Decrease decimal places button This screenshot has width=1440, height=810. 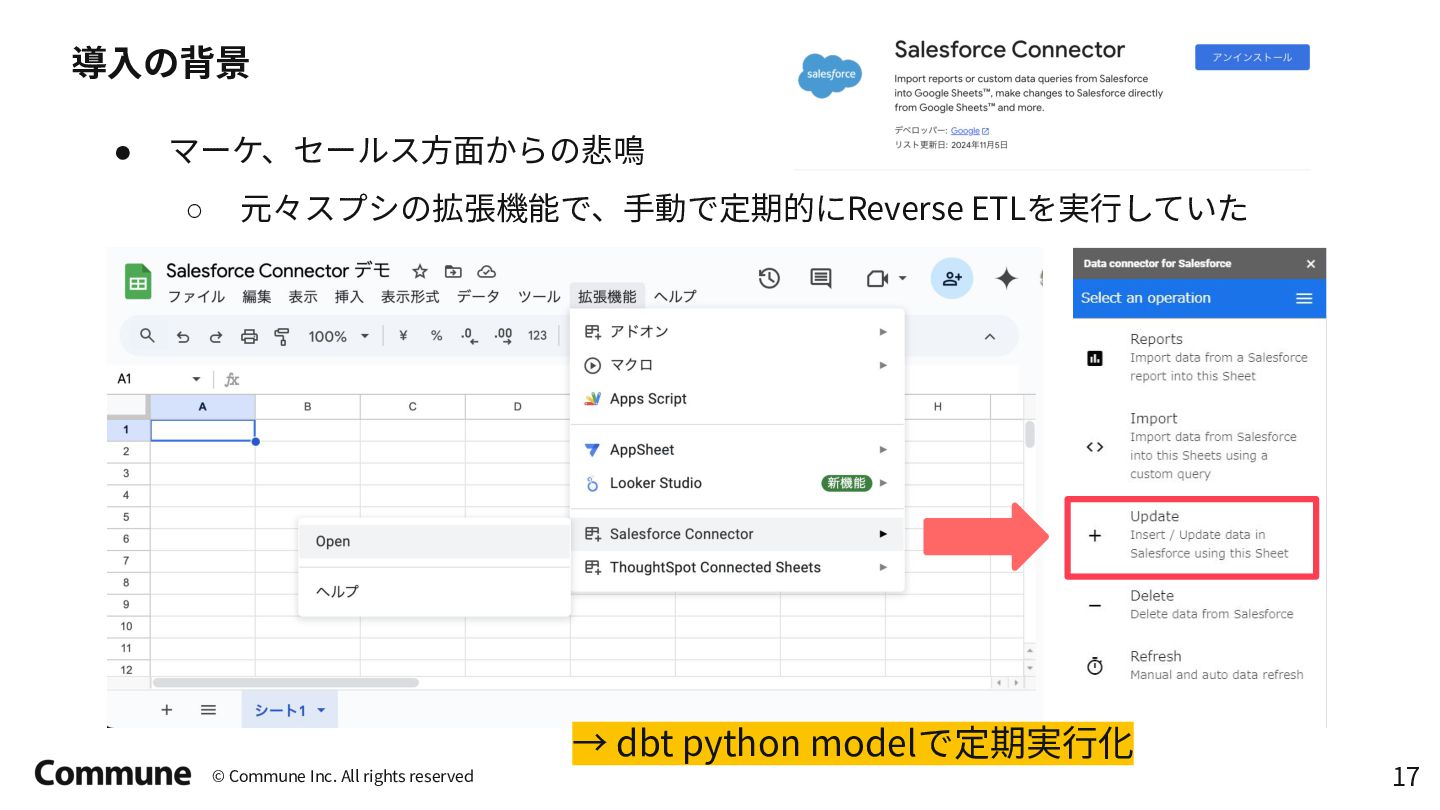tap(469, 336)
